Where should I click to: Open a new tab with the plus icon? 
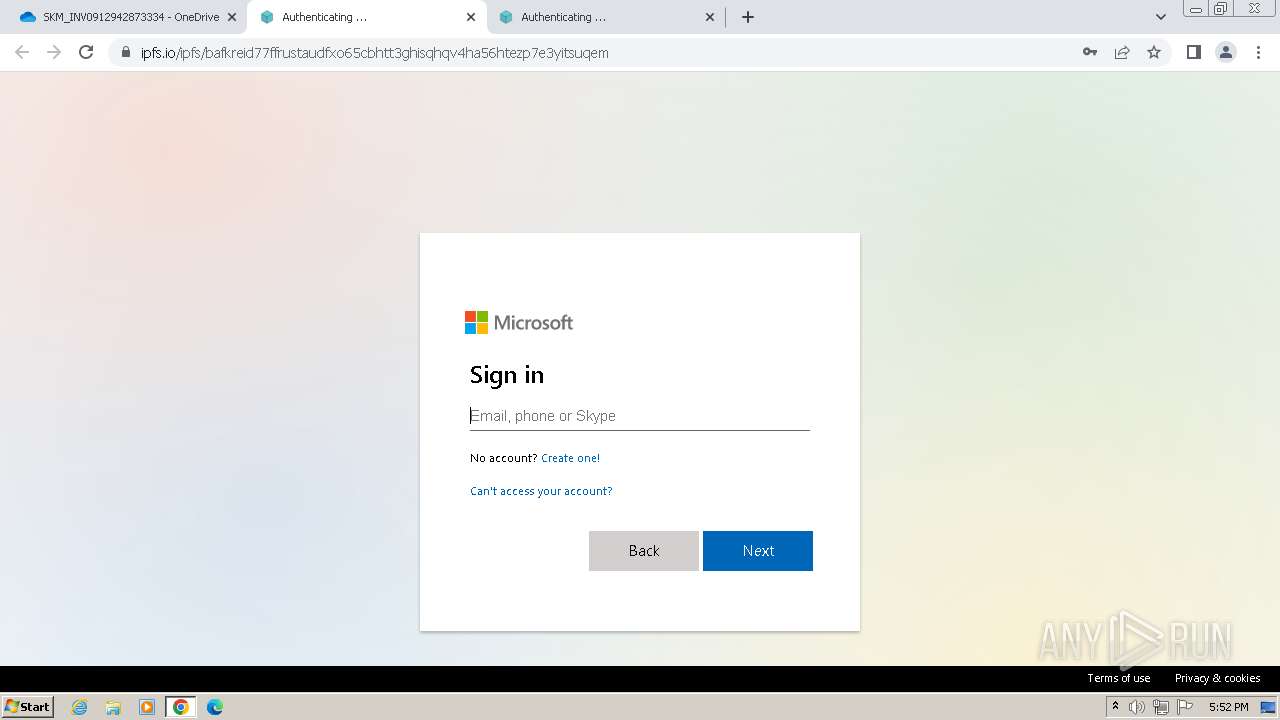(x=747, y=17)
